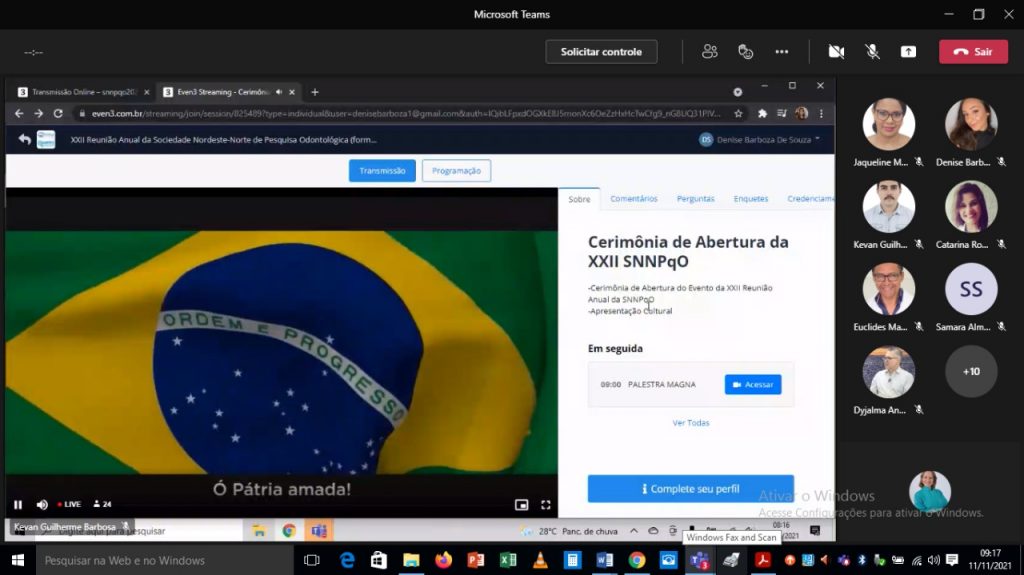
Task: Pause the live video stream
Action: pos(18,504)
